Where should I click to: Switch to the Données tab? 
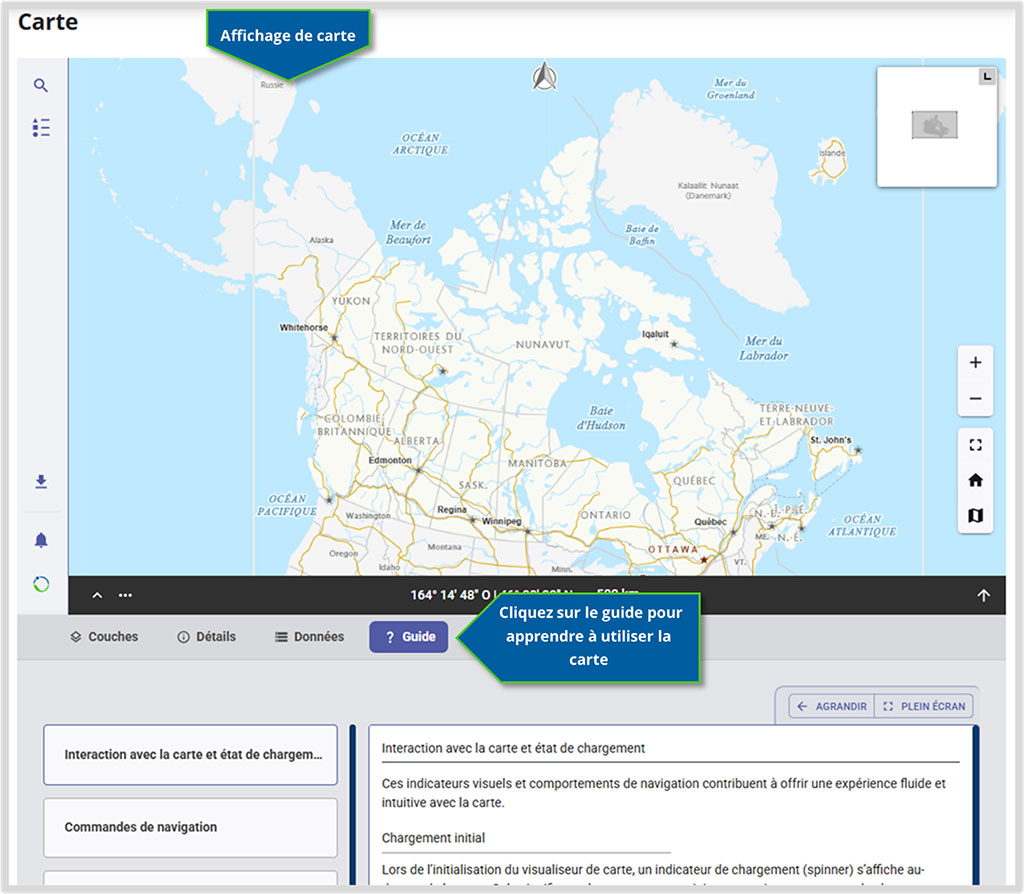point(308,636)
